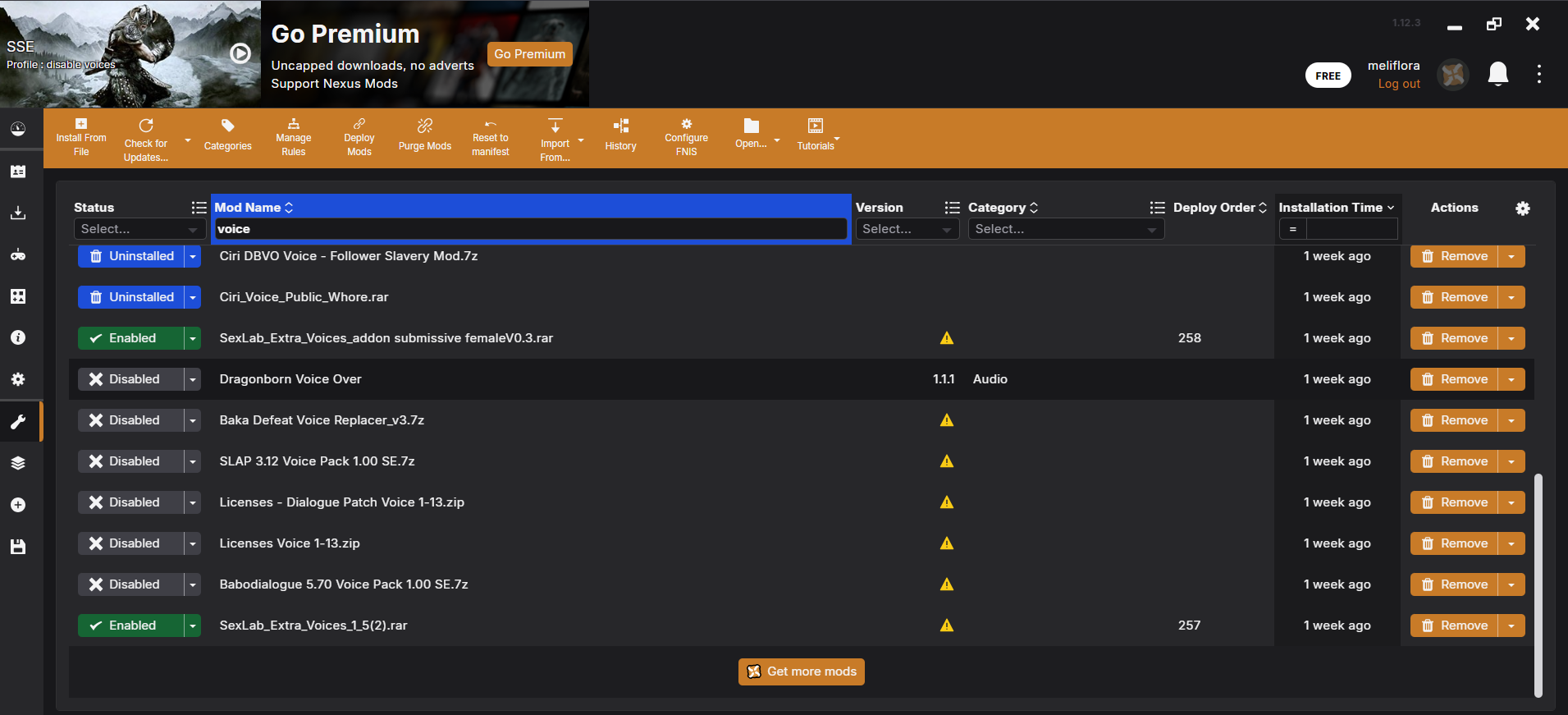Open Category filter Select dropdown

[x=1066, y=229]
